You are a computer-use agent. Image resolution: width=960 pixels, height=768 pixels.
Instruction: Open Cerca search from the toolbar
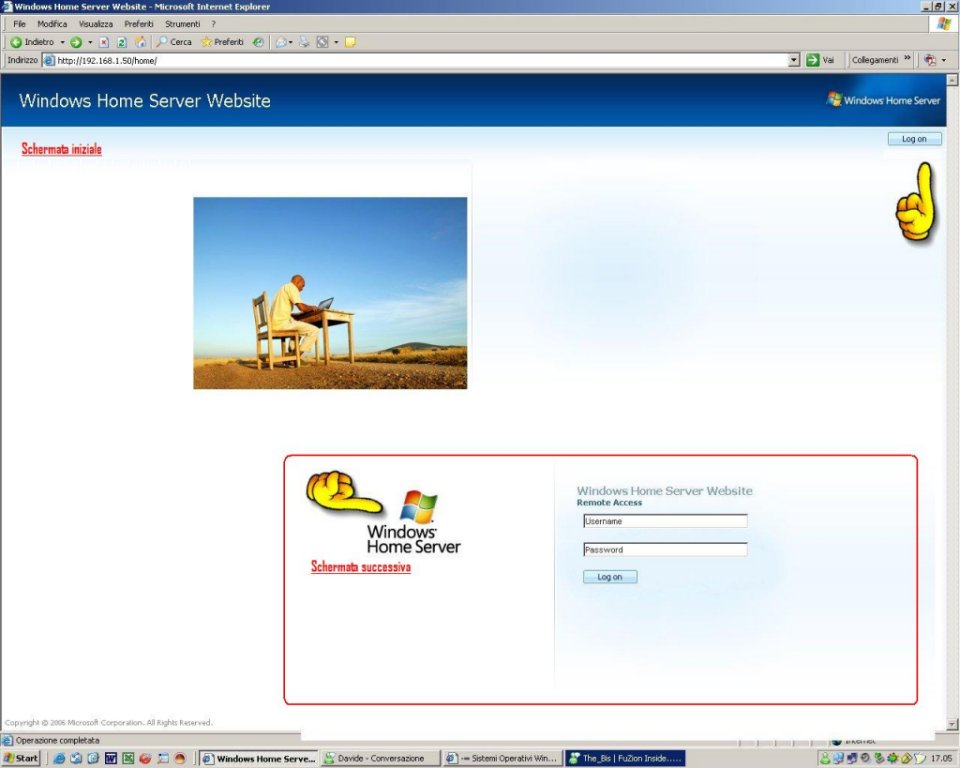pyautogui.click(x=174, y=42)
